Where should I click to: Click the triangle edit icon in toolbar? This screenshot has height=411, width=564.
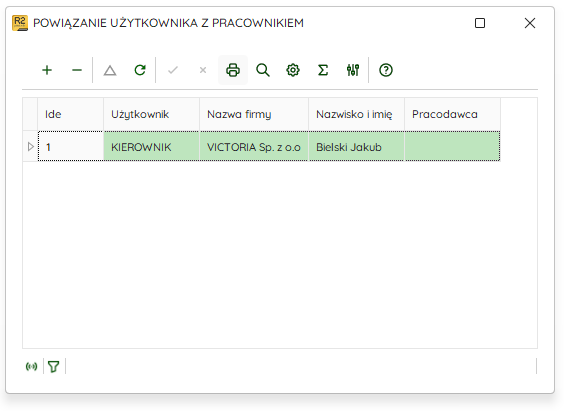coord(110,70)
